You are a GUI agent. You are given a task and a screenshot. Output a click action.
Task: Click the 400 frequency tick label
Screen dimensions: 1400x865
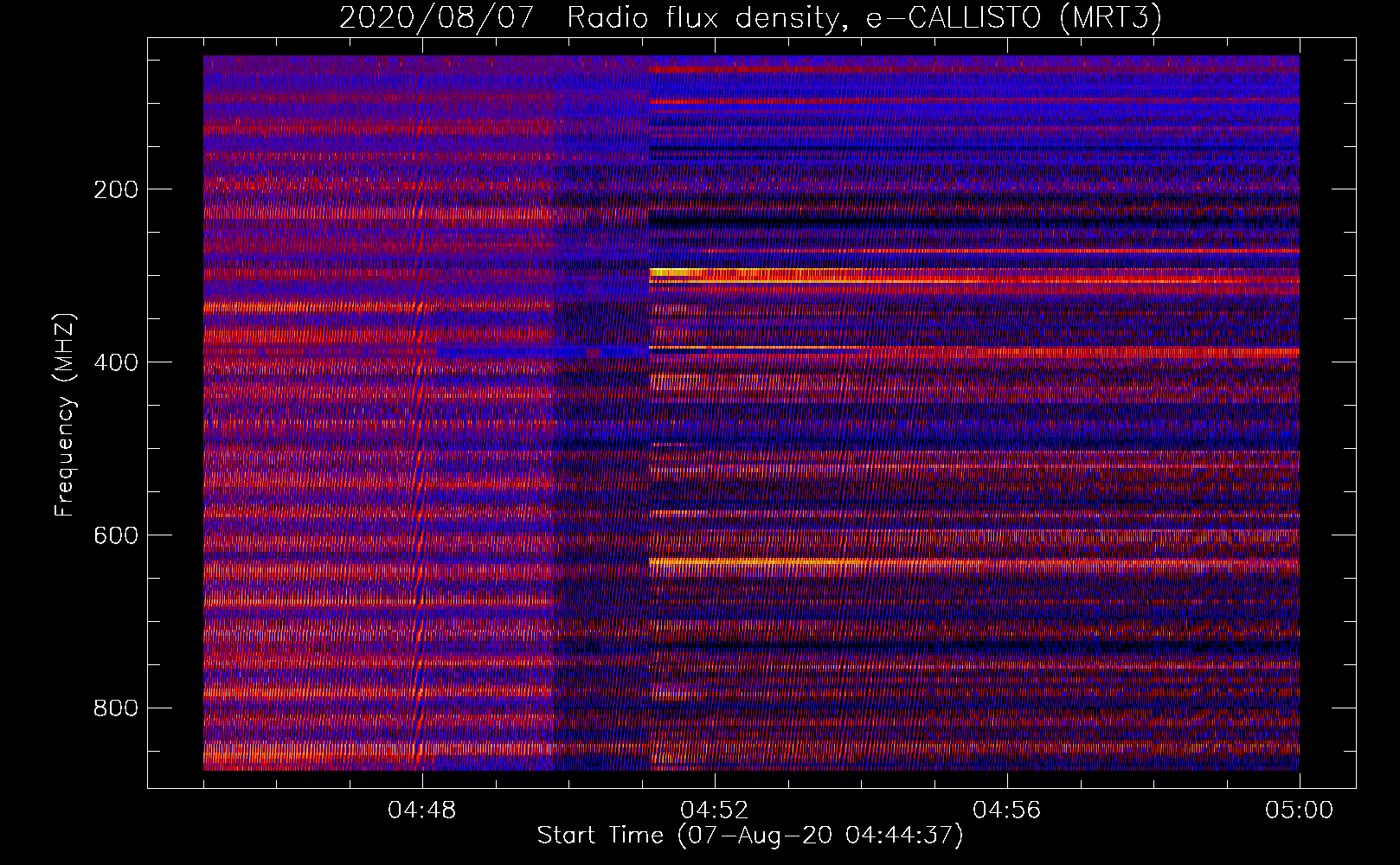click(115, 362)
